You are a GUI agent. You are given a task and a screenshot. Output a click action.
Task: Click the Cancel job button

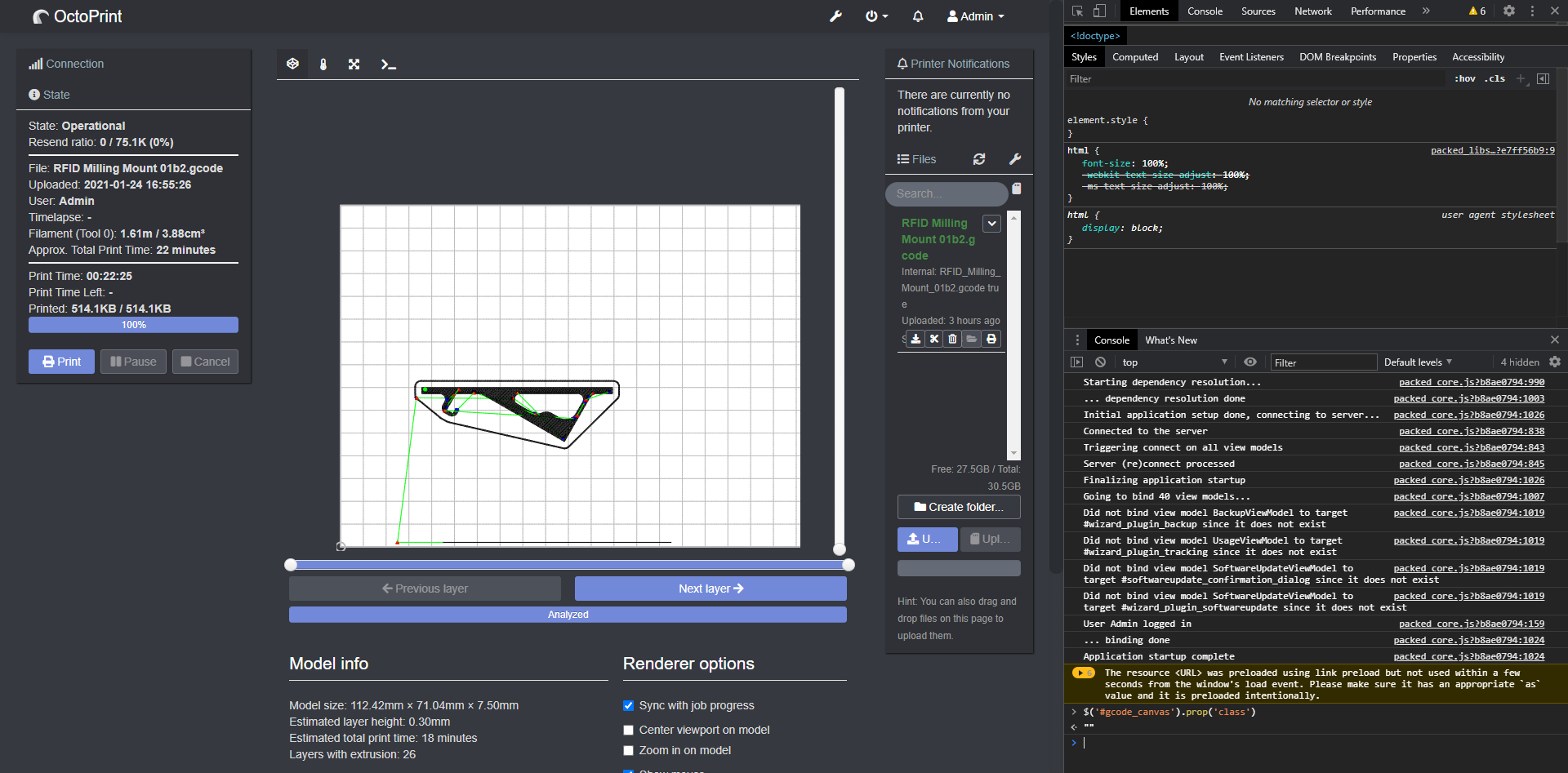[x=205, y=362]
